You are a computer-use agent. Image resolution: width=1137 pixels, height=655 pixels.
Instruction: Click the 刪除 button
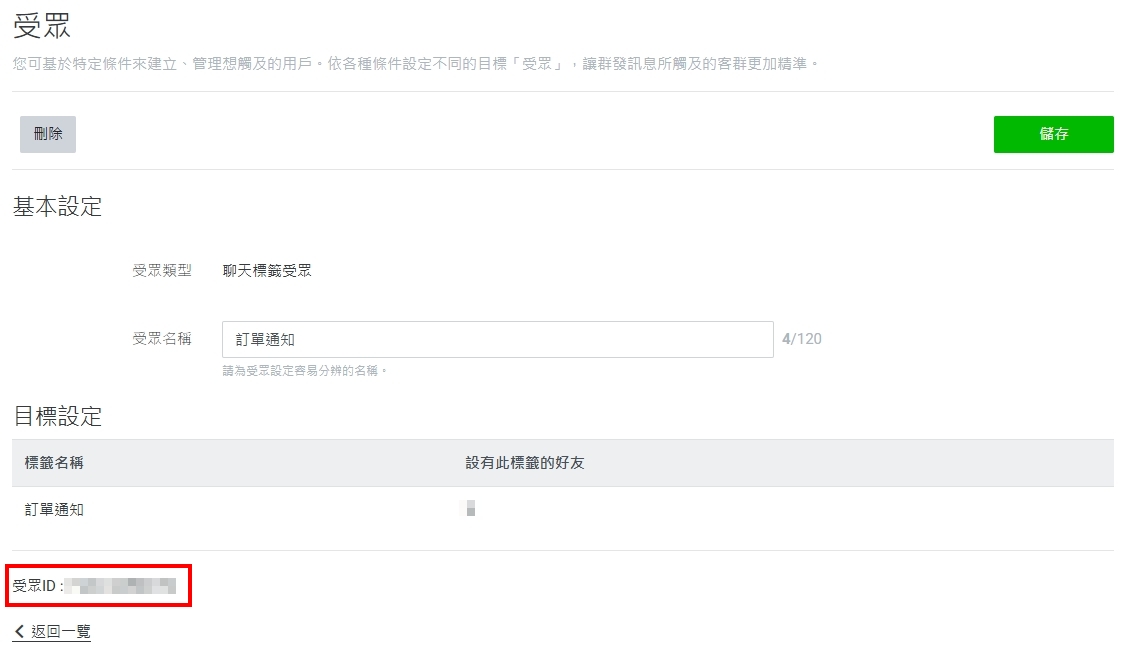point(48,134)
